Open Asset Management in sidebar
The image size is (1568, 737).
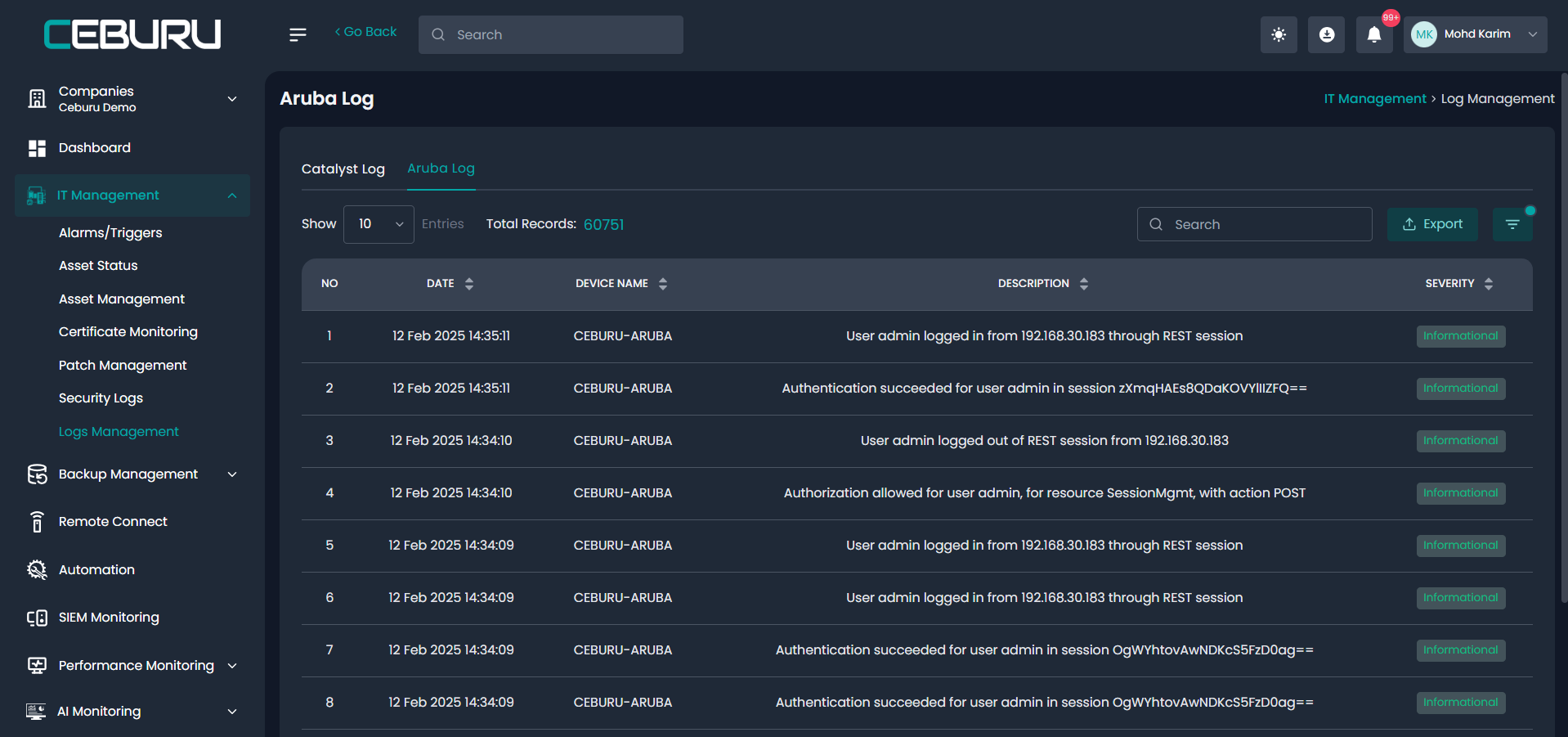click(122, 299)
